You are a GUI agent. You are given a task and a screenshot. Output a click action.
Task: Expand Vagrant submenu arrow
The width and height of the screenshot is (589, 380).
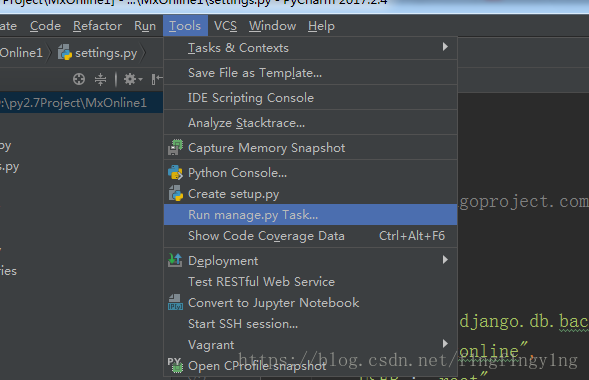pos(445,344)
